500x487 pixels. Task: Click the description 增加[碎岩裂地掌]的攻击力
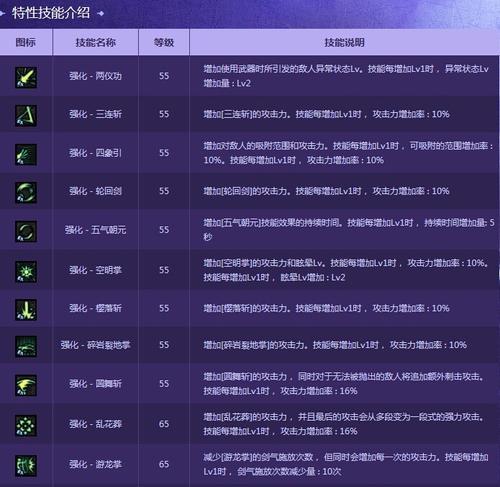click(335, 345)
